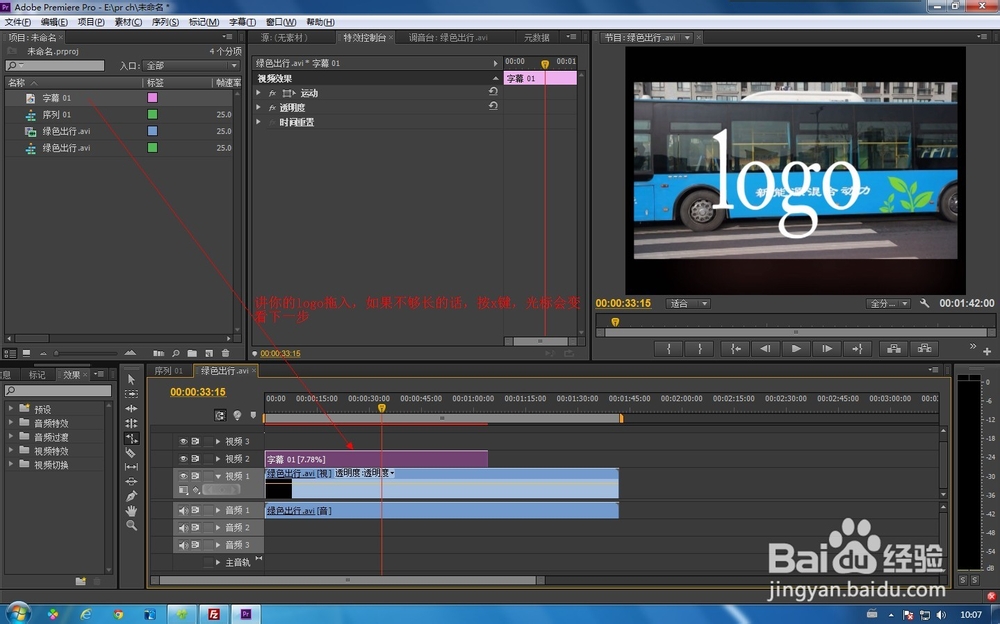The height and width of the screenshot is (624, 1000).
Task: Step forward one frame
Action: [x=827, y=348]
